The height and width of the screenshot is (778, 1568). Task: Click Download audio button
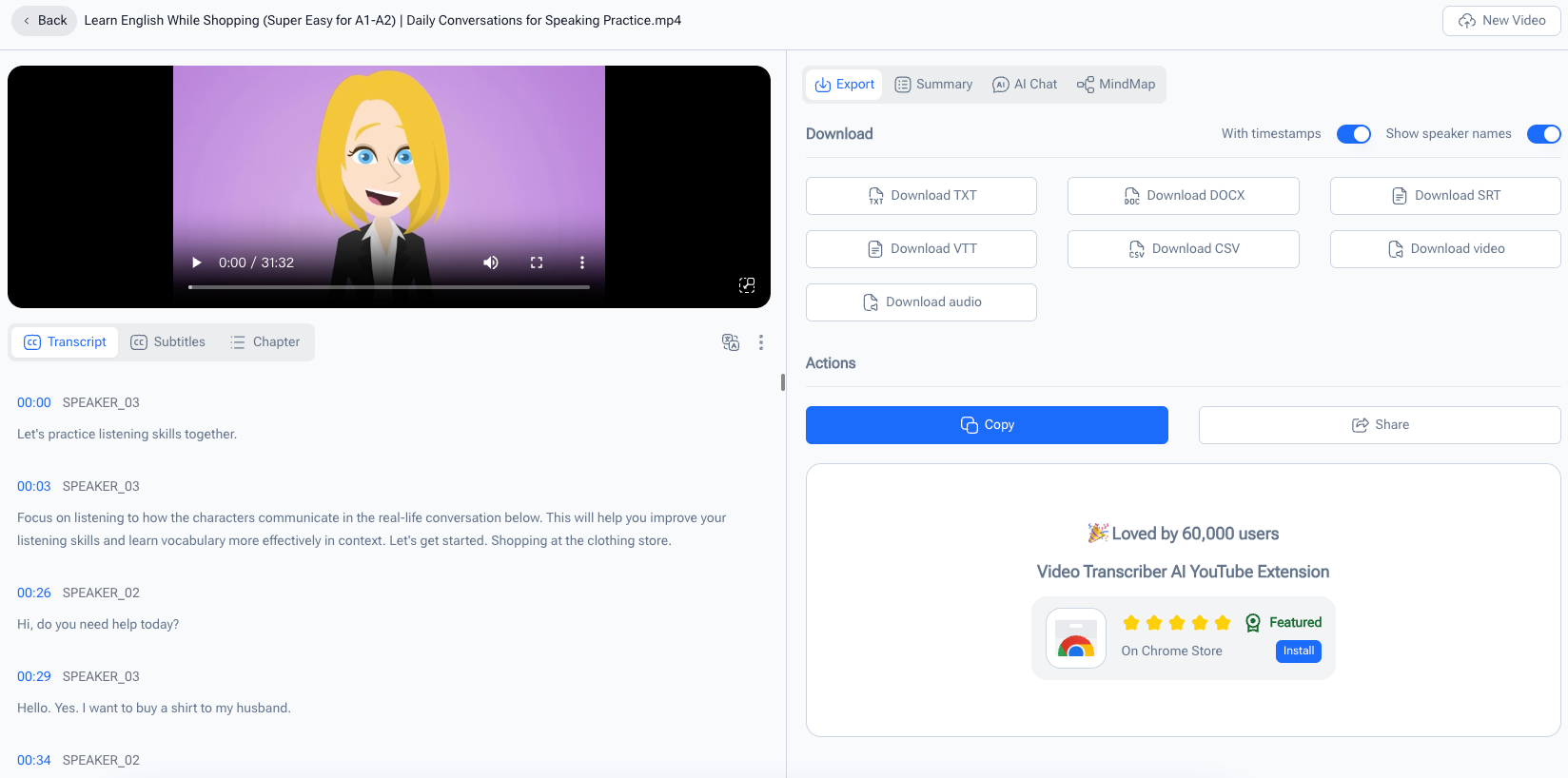tap(921, 302)
